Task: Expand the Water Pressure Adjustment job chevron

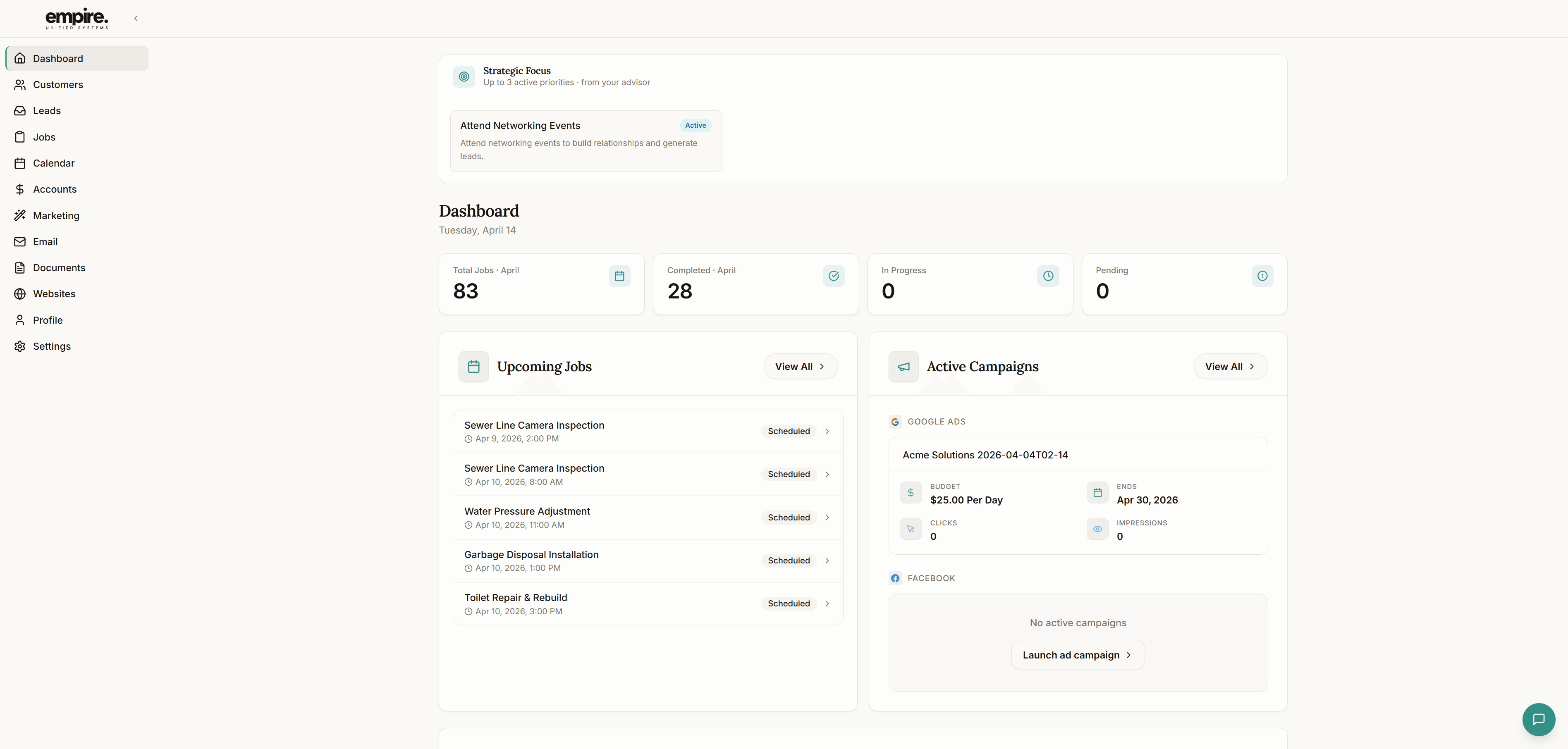Action: (x=827, y=517)
